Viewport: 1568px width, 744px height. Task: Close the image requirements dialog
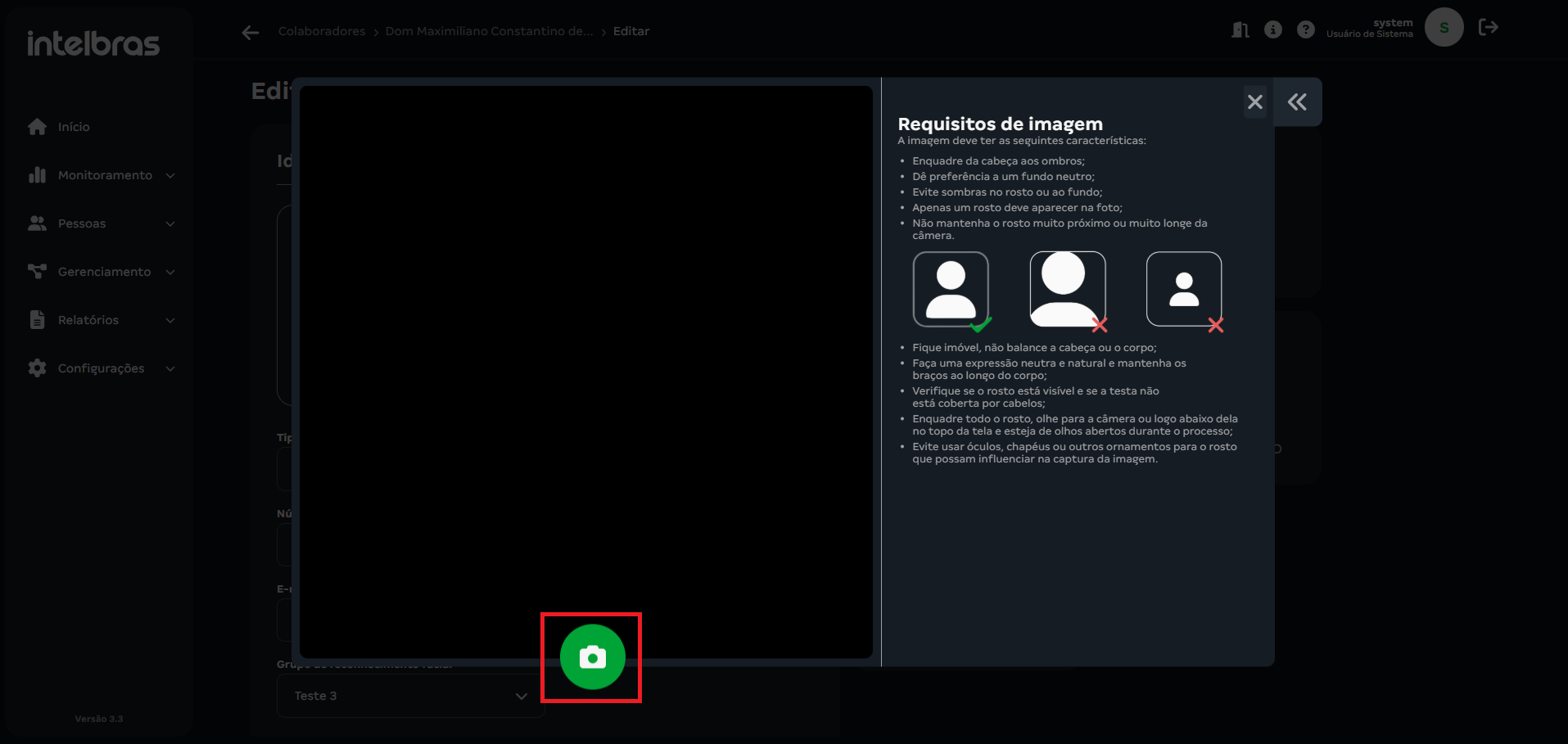pos(1254,102)
